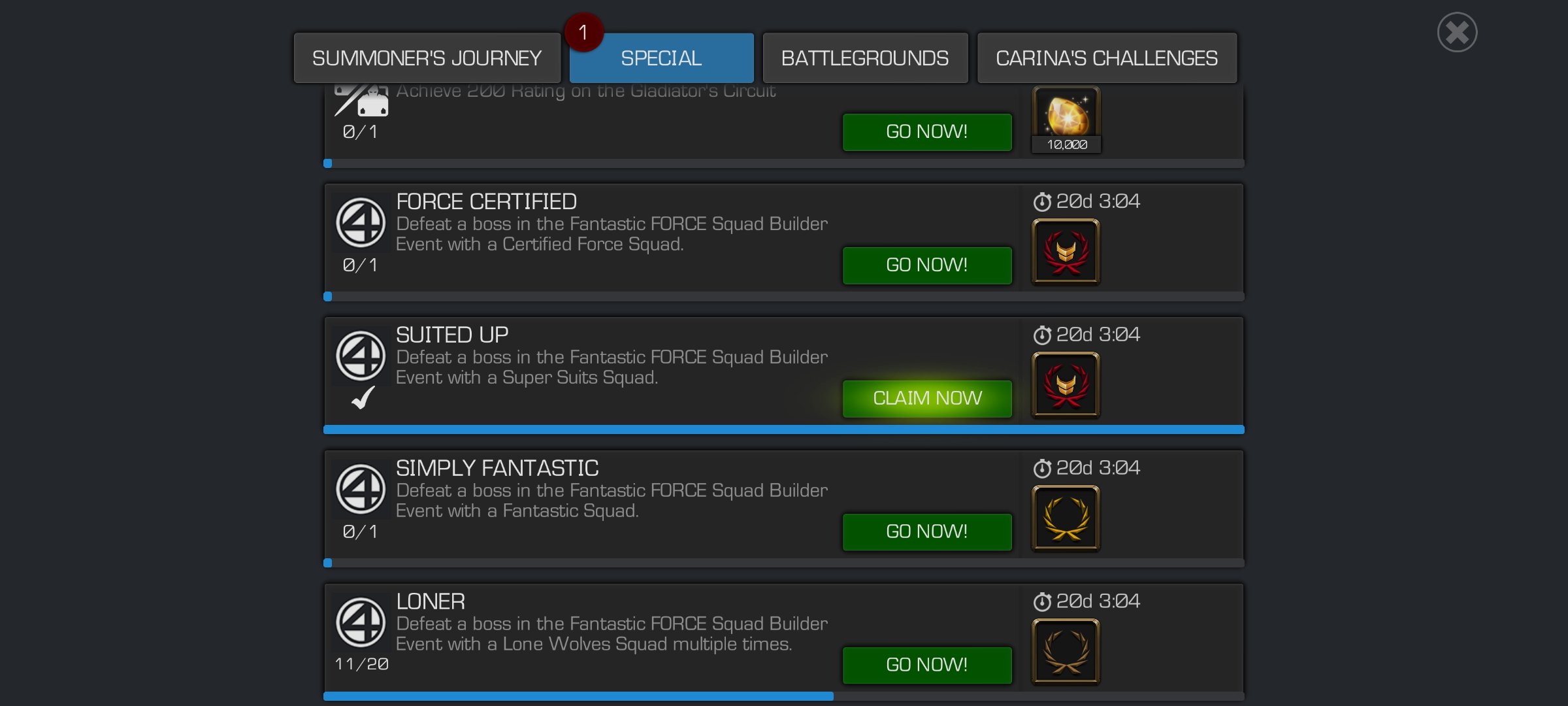Go to Carina's Challenges tab
Screen dimensions: 1568x706
coord(1107,58)
